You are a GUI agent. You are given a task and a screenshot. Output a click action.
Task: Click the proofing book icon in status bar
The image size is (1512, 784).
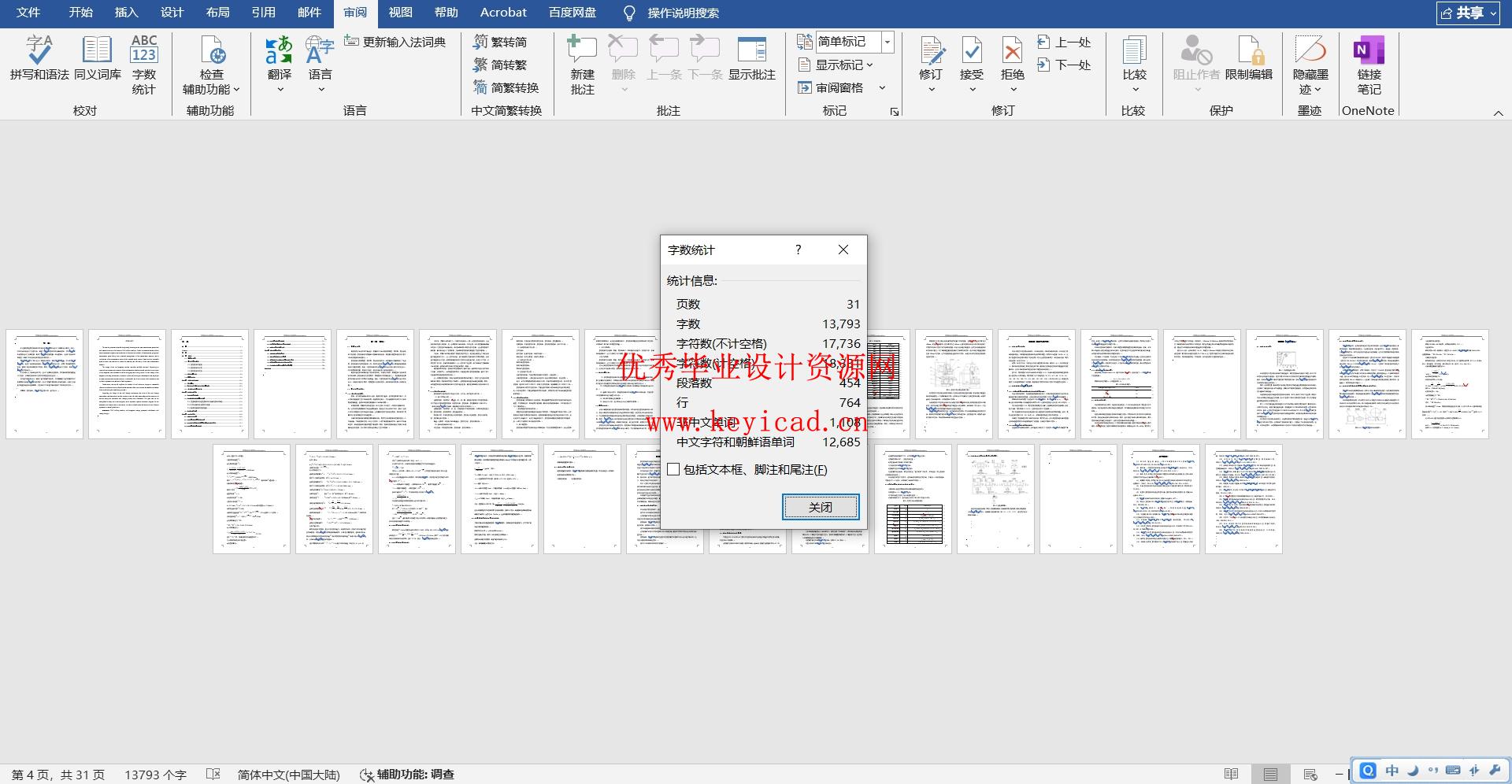(x=213, y=775)
